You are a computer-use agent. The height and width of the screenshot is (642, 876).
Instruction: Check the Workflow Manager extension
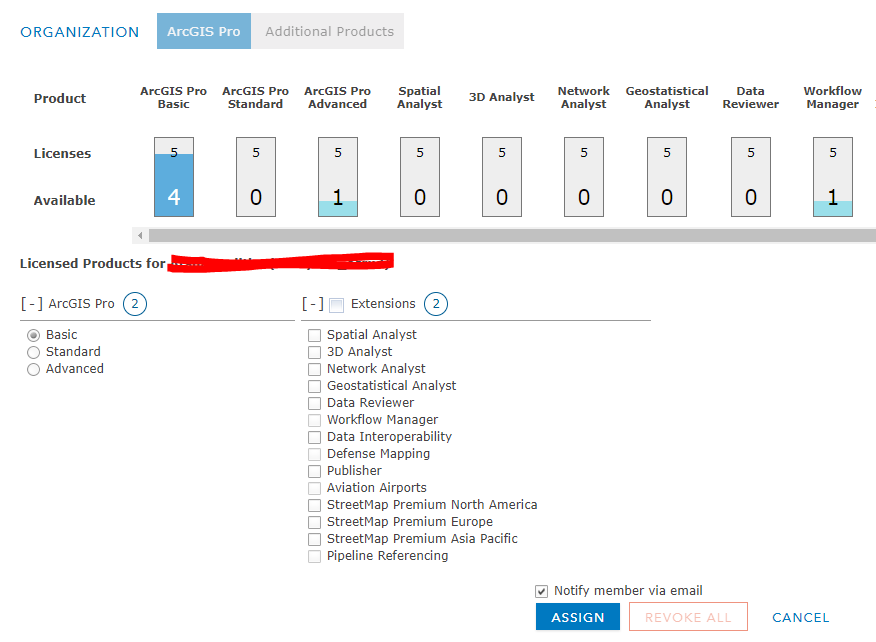(315, 420)
